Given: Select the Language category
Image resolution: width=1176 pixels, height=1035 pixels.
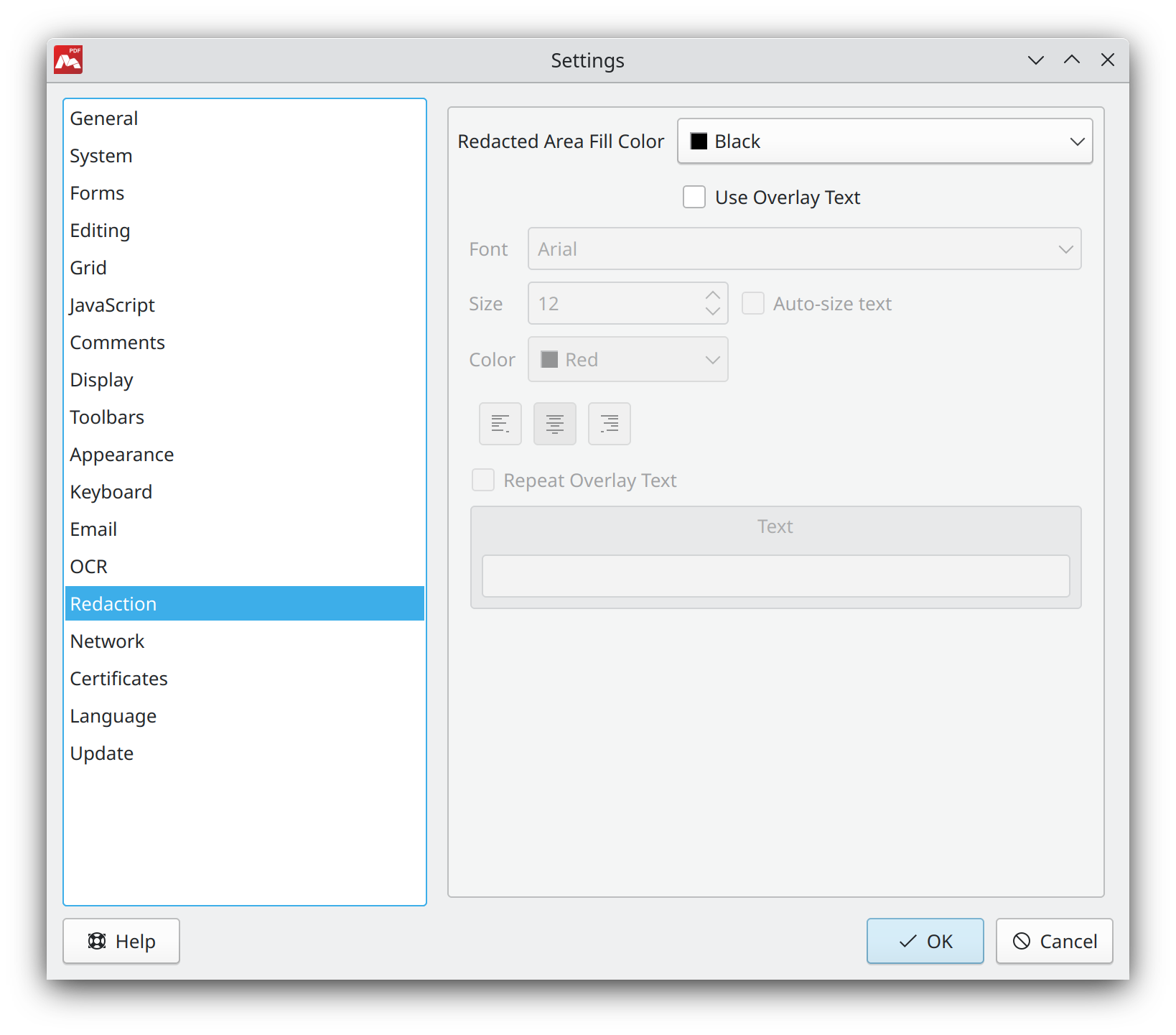Looking at the screenshot, I should [245, 716].
